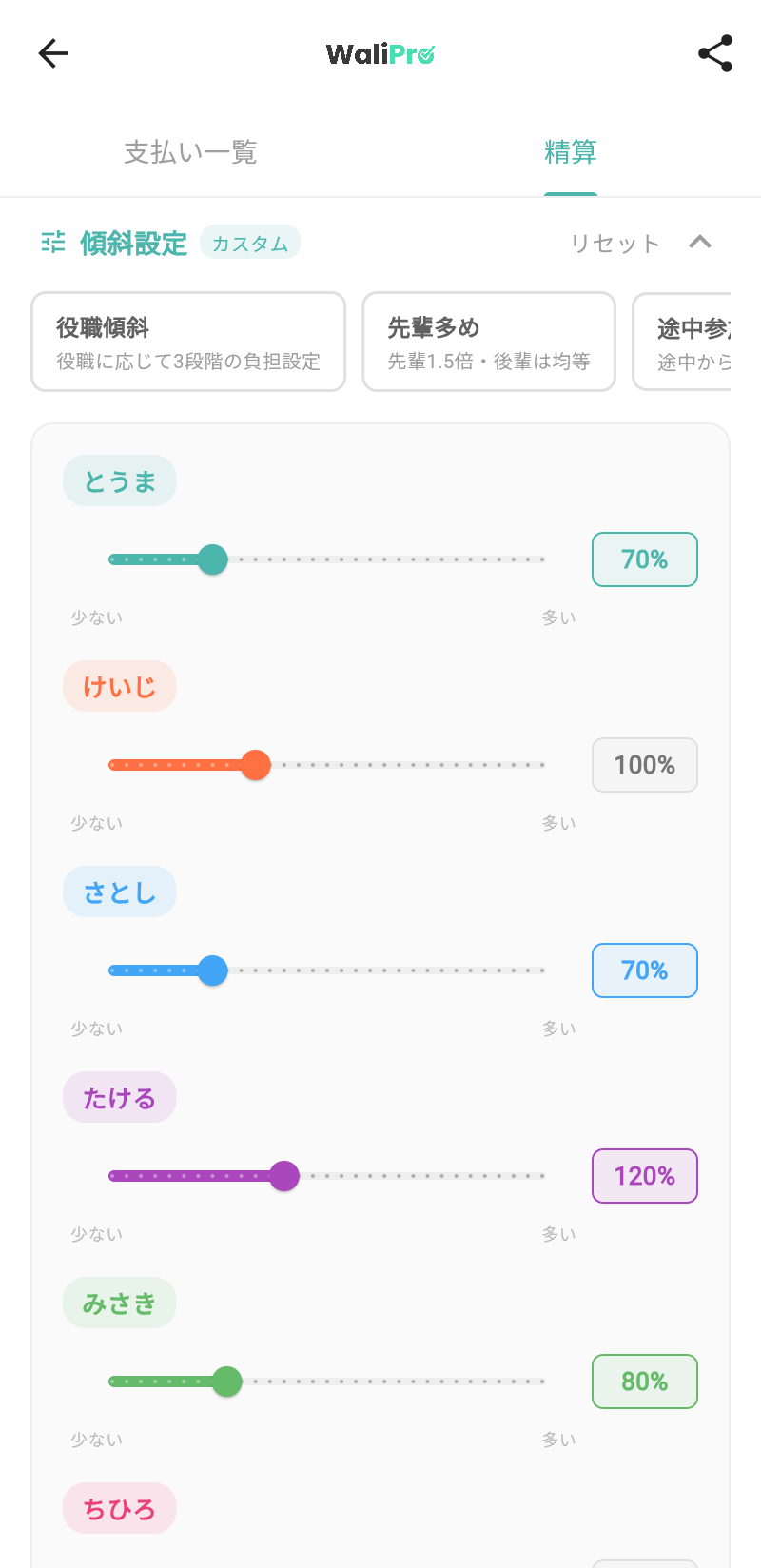Tap the 少ない label under けいじ's slider
This screenshot has height=1568, width=761.
96,823
